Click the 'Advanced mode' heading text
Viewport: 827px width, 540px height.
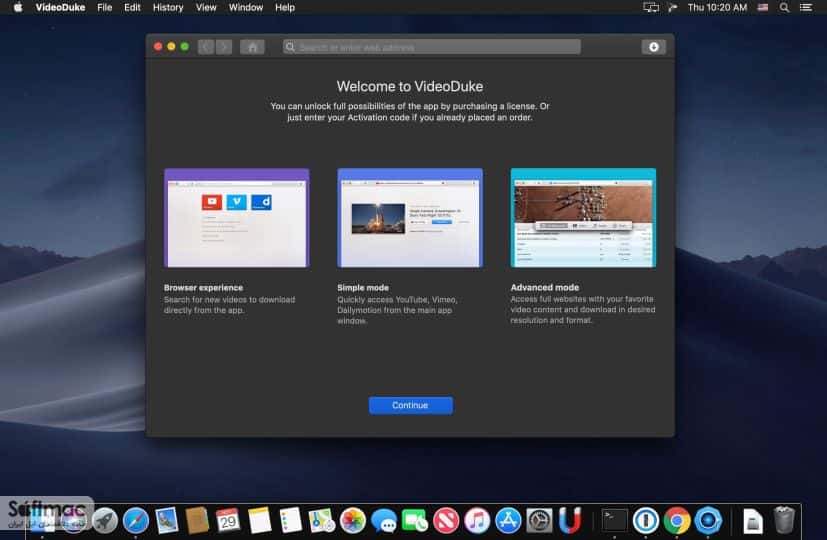point(545,287)
